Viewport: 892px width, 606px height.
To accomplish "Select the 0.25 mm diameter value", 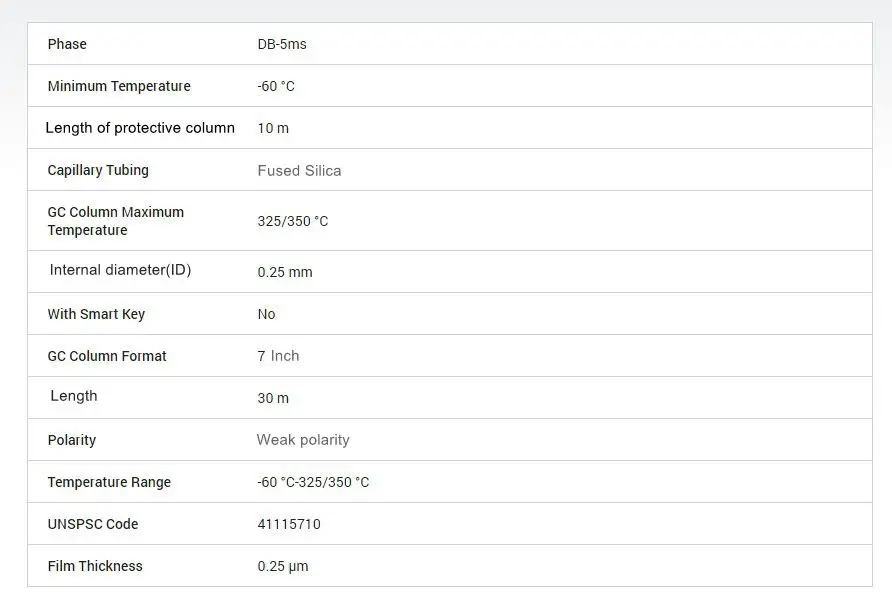I will (285, 272).
